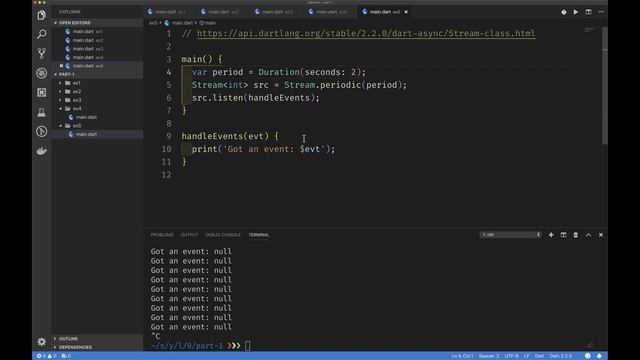The image size is (640, 360).
Task: Open the Debug view icon
Action: point(41,73)
